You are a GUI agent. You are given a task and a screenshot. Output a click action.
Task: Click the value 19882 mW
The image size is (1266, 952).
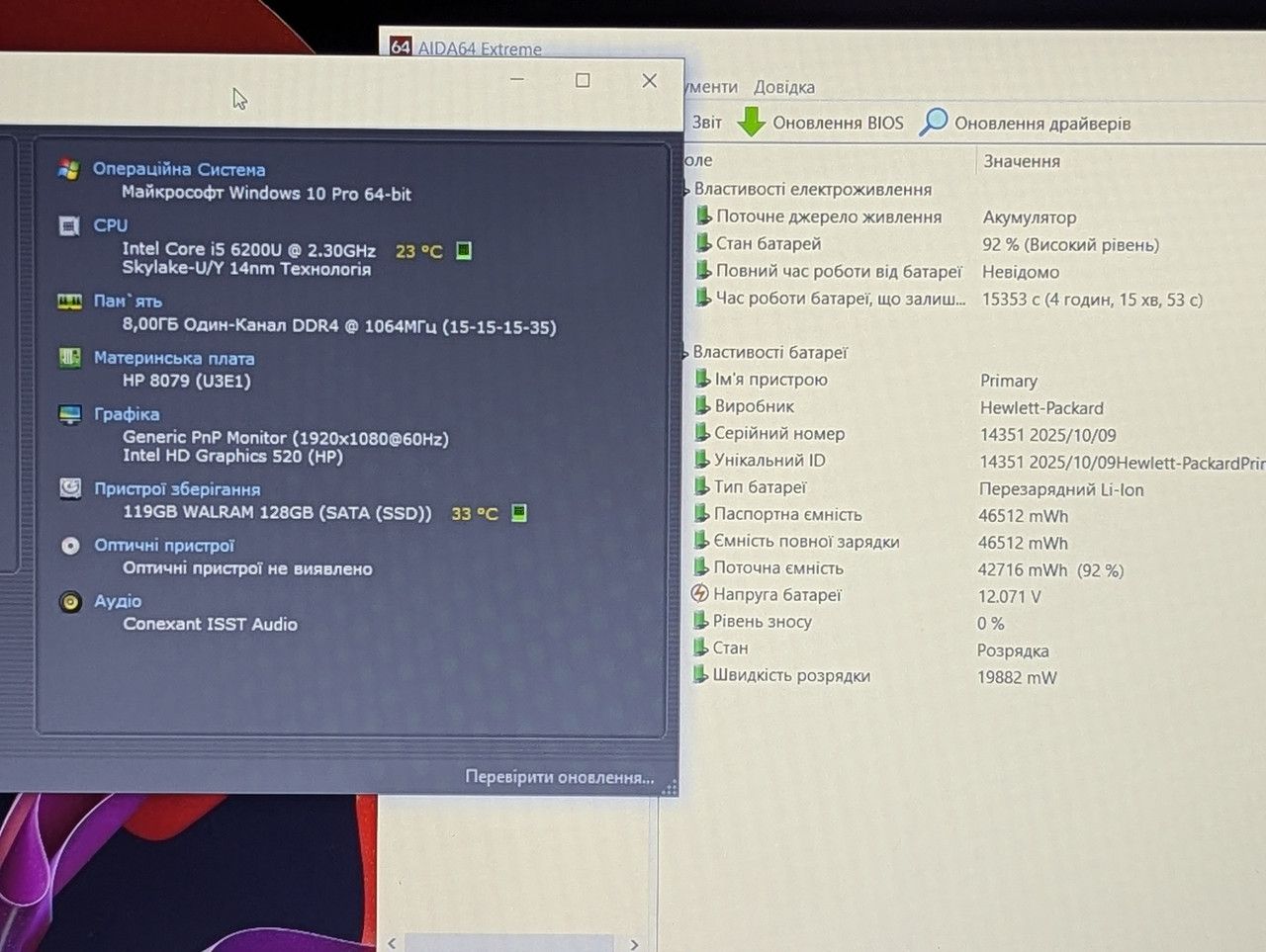(x=1017, y=677)
